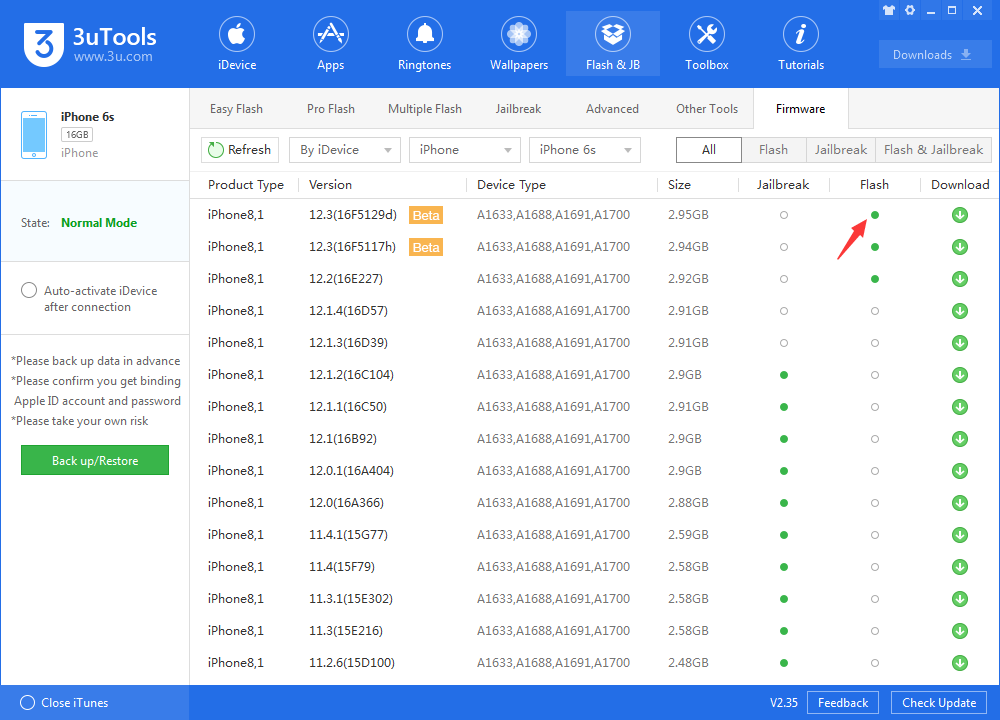
Task: Open the Apps section
Action: coord(330,44)
